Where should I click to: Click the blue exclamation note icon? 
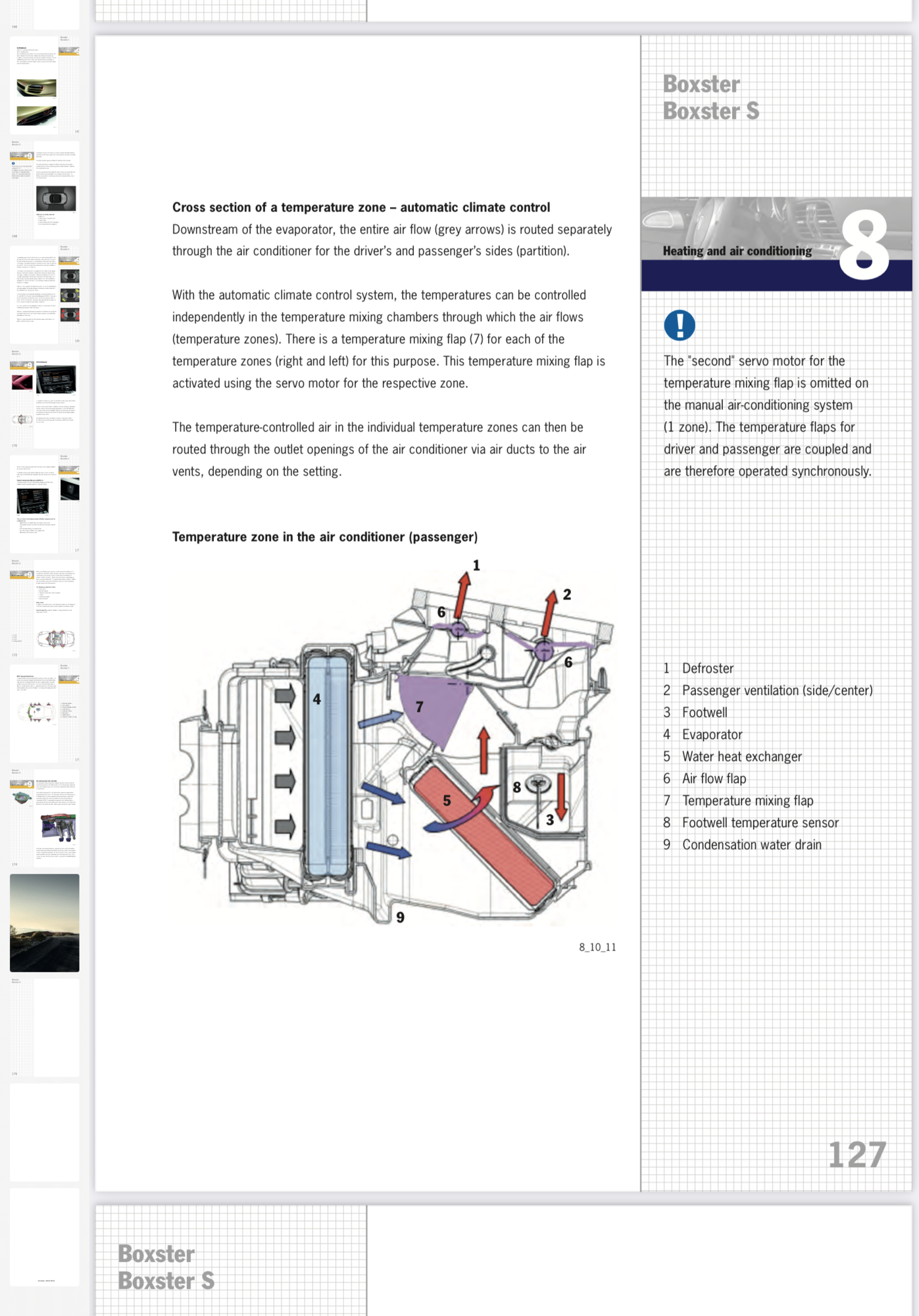[x=679, y=325]
